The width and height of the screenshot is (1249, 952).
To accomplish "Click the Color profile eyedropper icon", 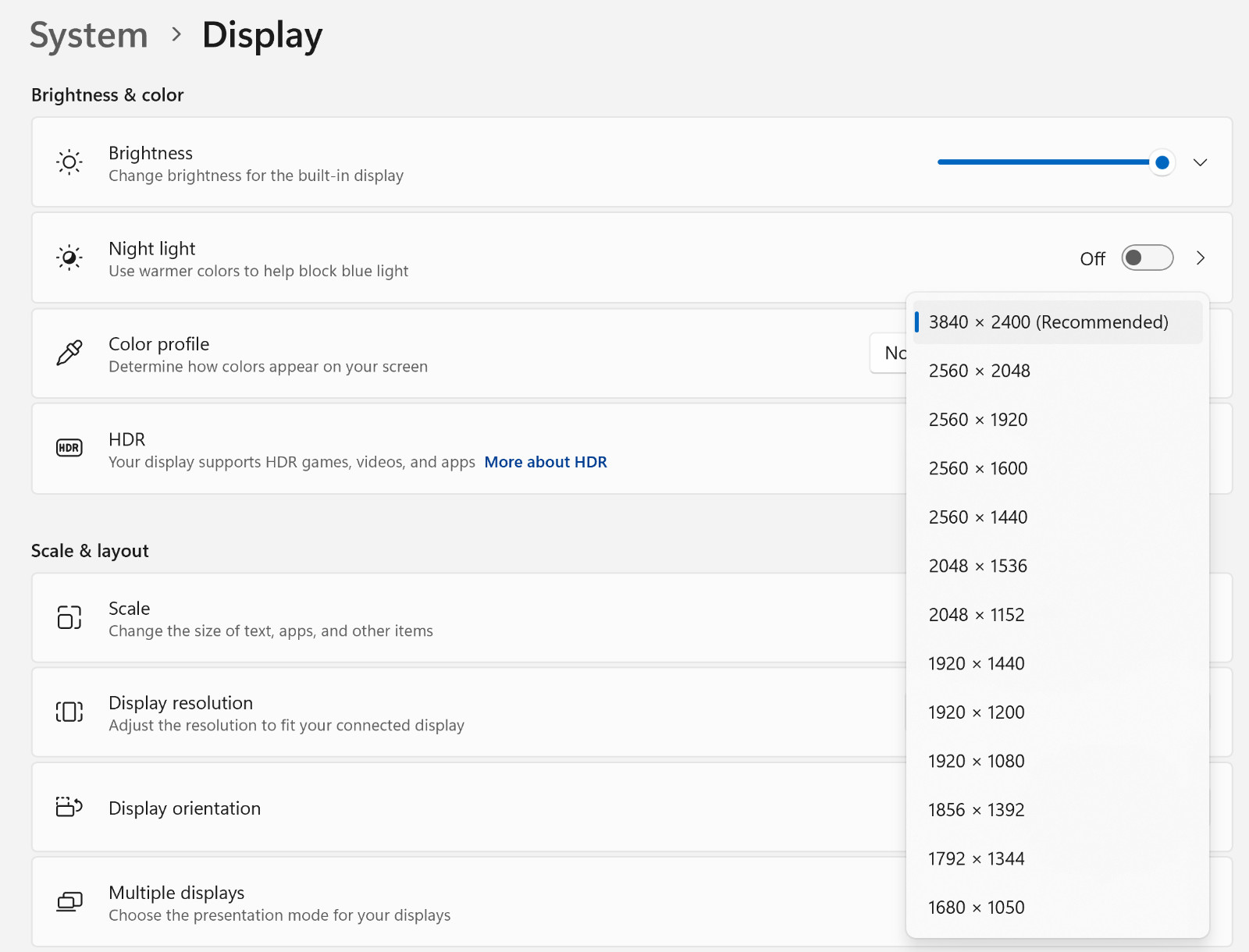I will coord(69,353).
